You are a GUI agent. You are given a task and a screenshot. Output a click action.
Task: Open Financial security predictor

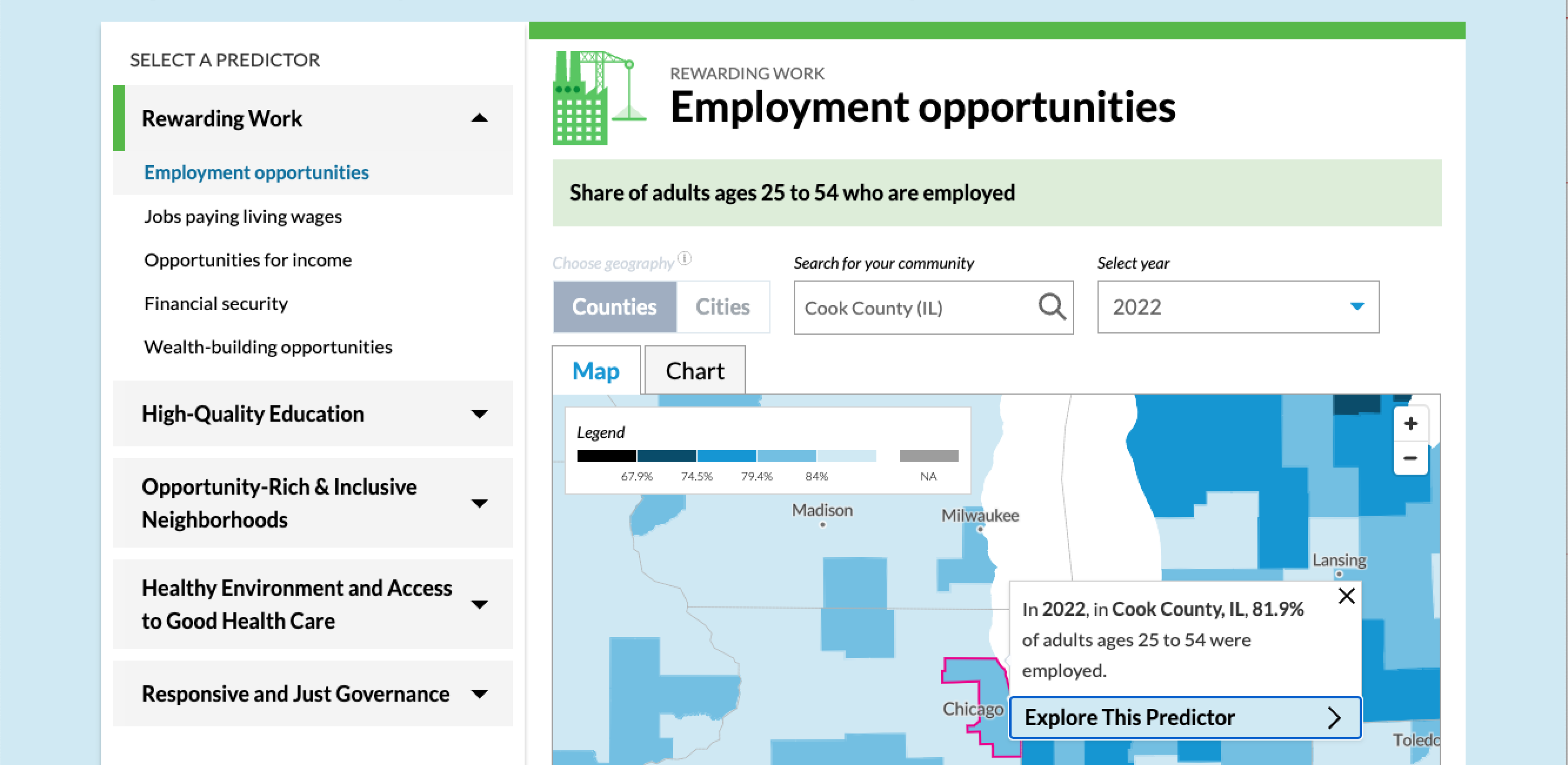pos(216,303)
